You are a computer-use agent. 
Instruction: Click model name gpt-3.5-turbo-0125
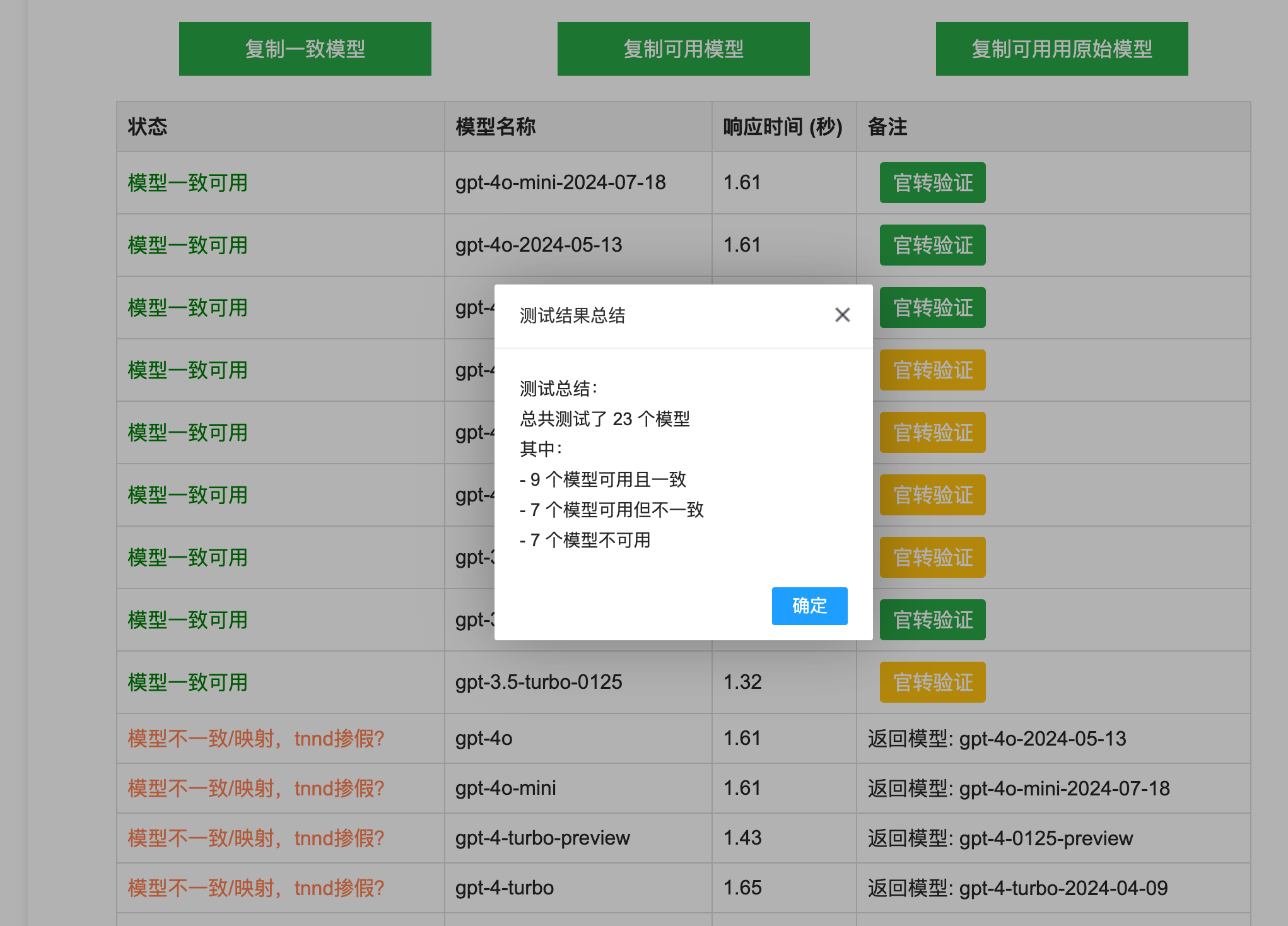539,683
